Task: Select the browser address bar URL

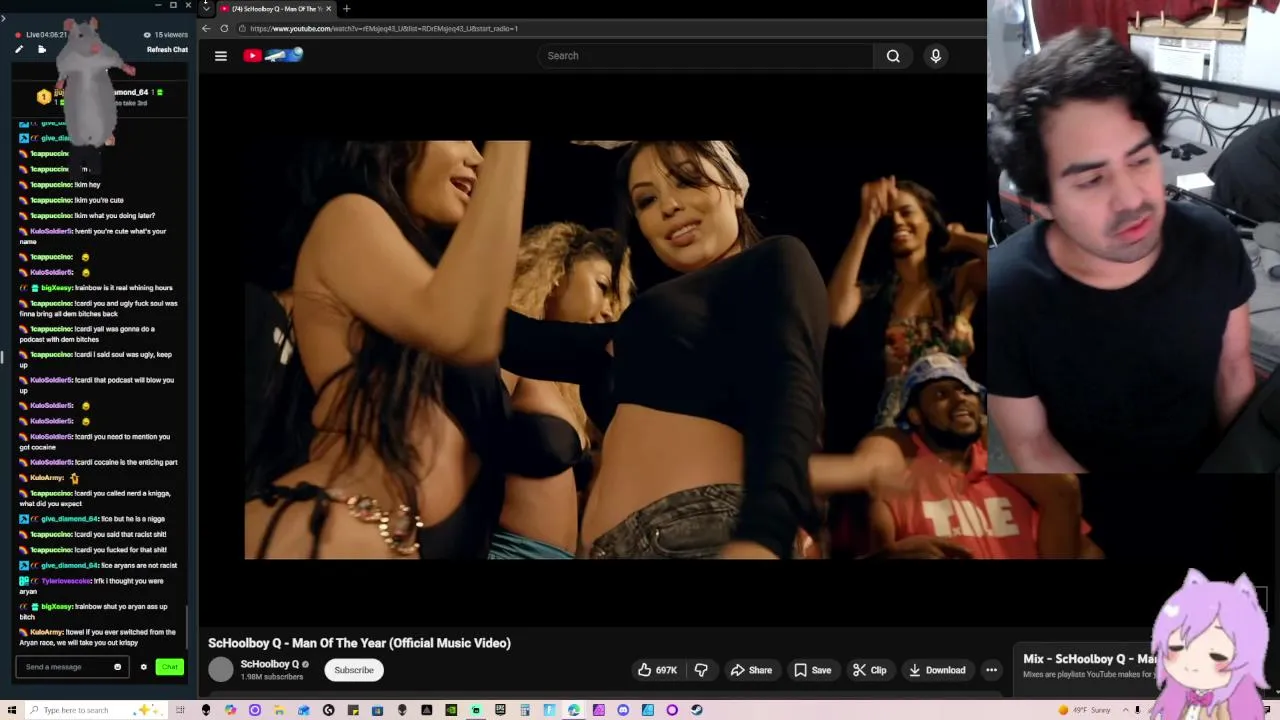Action: click(384, 28)
